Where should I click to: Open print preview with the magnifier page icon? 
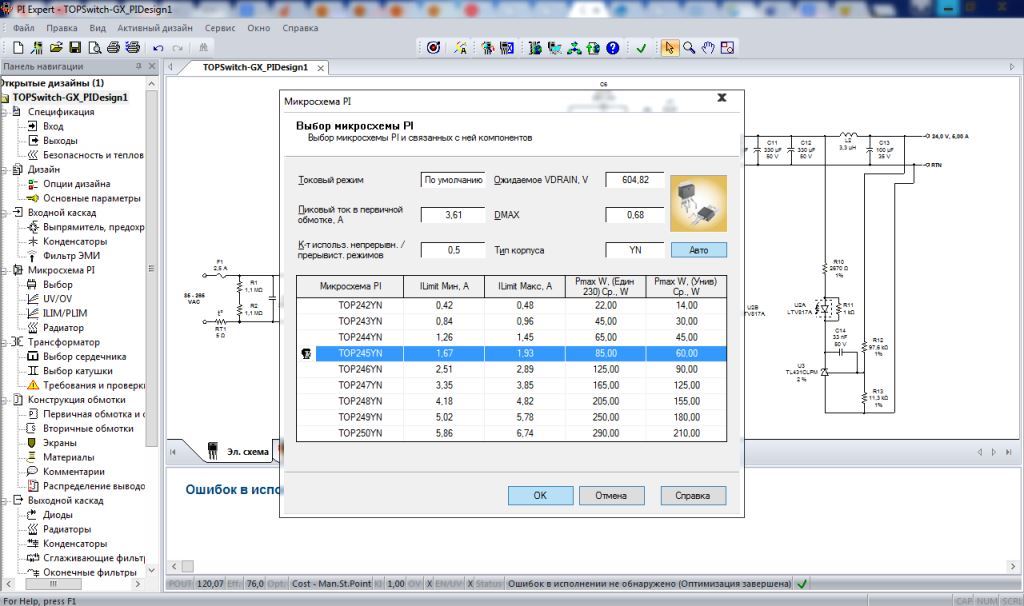(x=94, y=48)
